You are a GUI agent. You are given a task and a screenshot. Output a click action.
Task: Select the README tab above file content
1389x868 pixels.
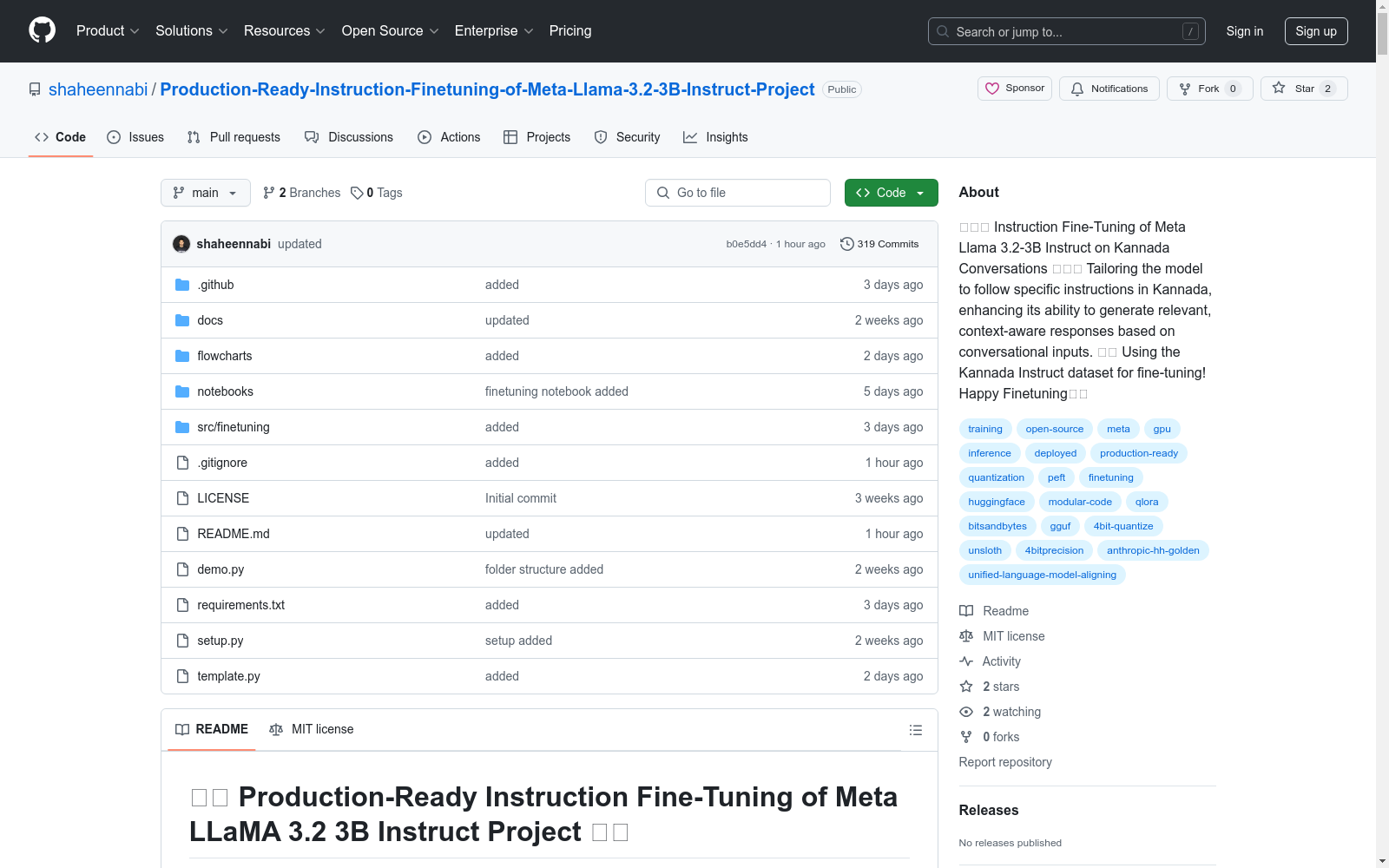click(212, 729)
